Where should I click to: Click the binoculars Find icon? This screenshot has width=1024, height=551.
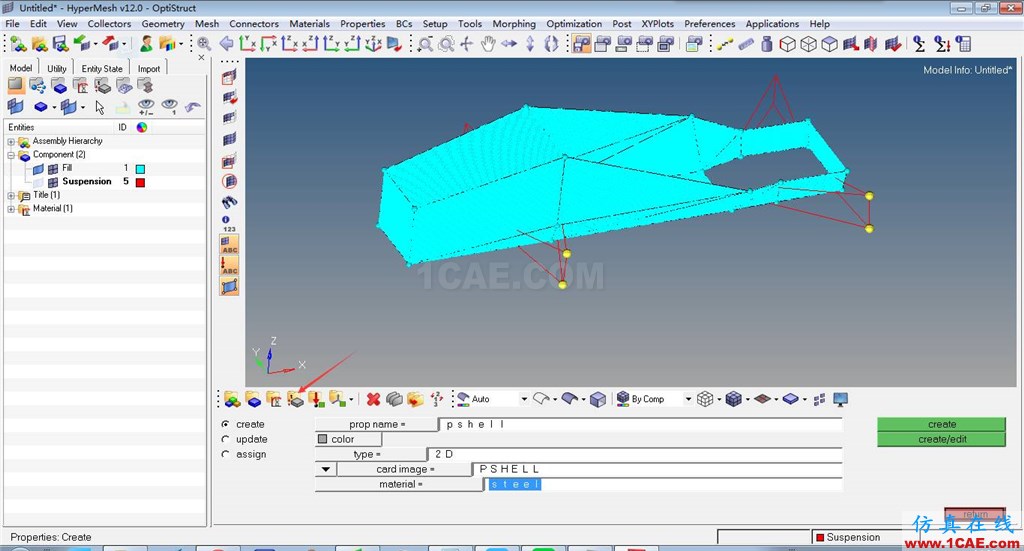(229, 202)
